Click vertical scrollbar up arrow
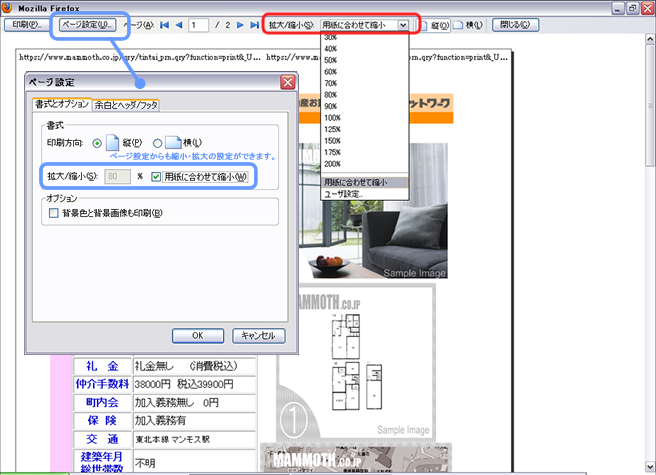 (650, 39)
